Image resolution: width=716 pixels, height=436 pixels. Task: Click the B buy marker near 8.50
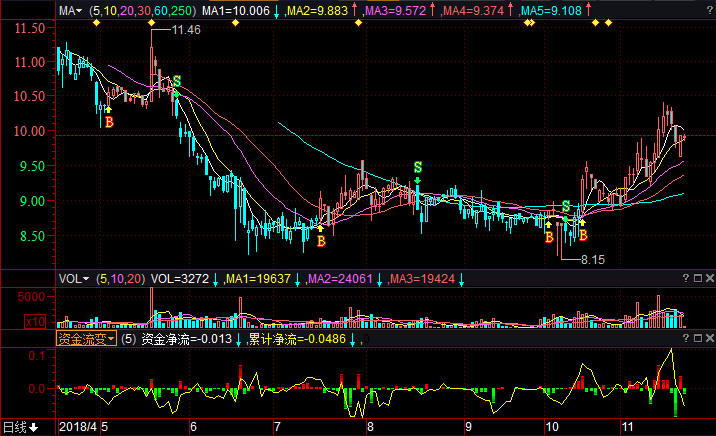321,241
